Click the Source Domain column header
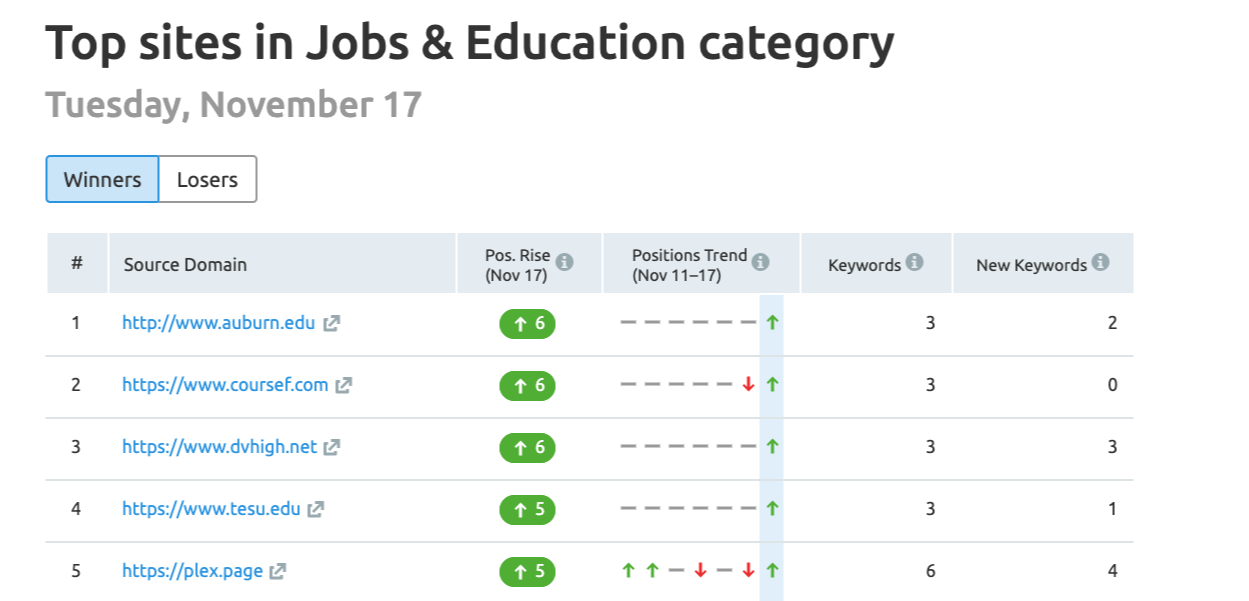This screenshot has width=1249, height=601. click(185, 265)
